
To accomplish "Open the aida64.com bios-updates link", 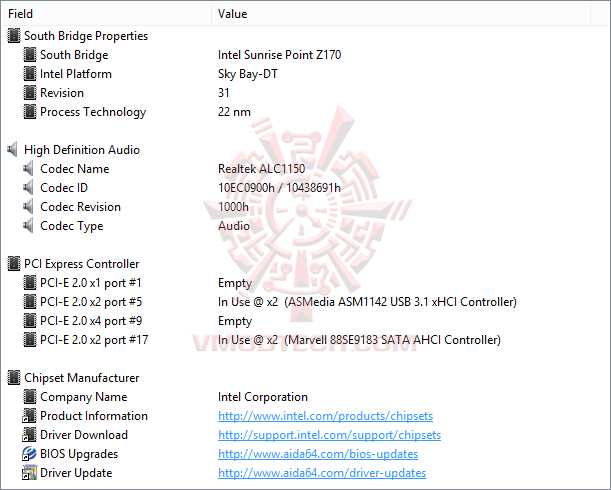I will [x=318, y=454].
